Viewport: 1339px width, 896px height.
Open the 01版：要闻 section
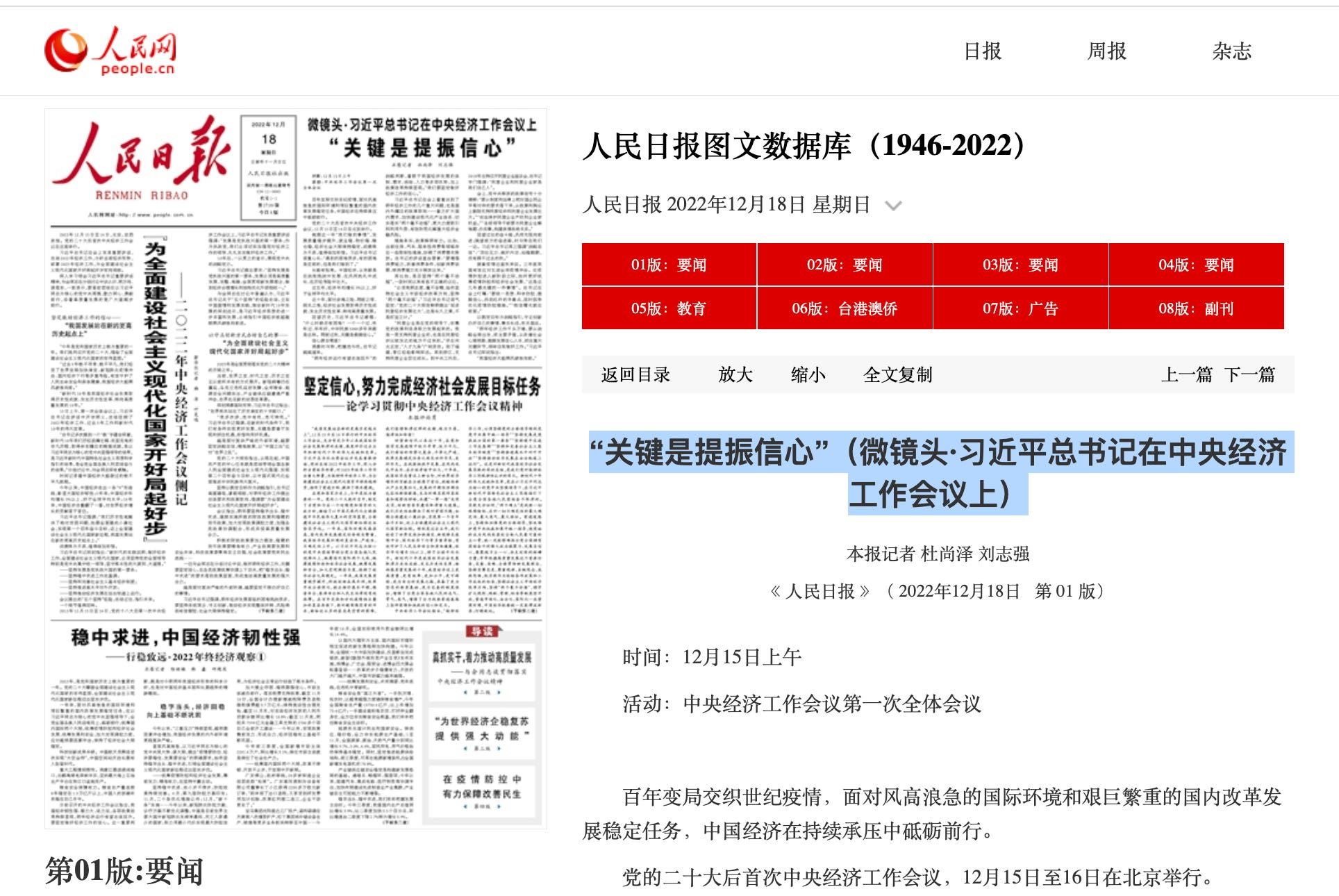pyautogui.click(x=669, y=265)
